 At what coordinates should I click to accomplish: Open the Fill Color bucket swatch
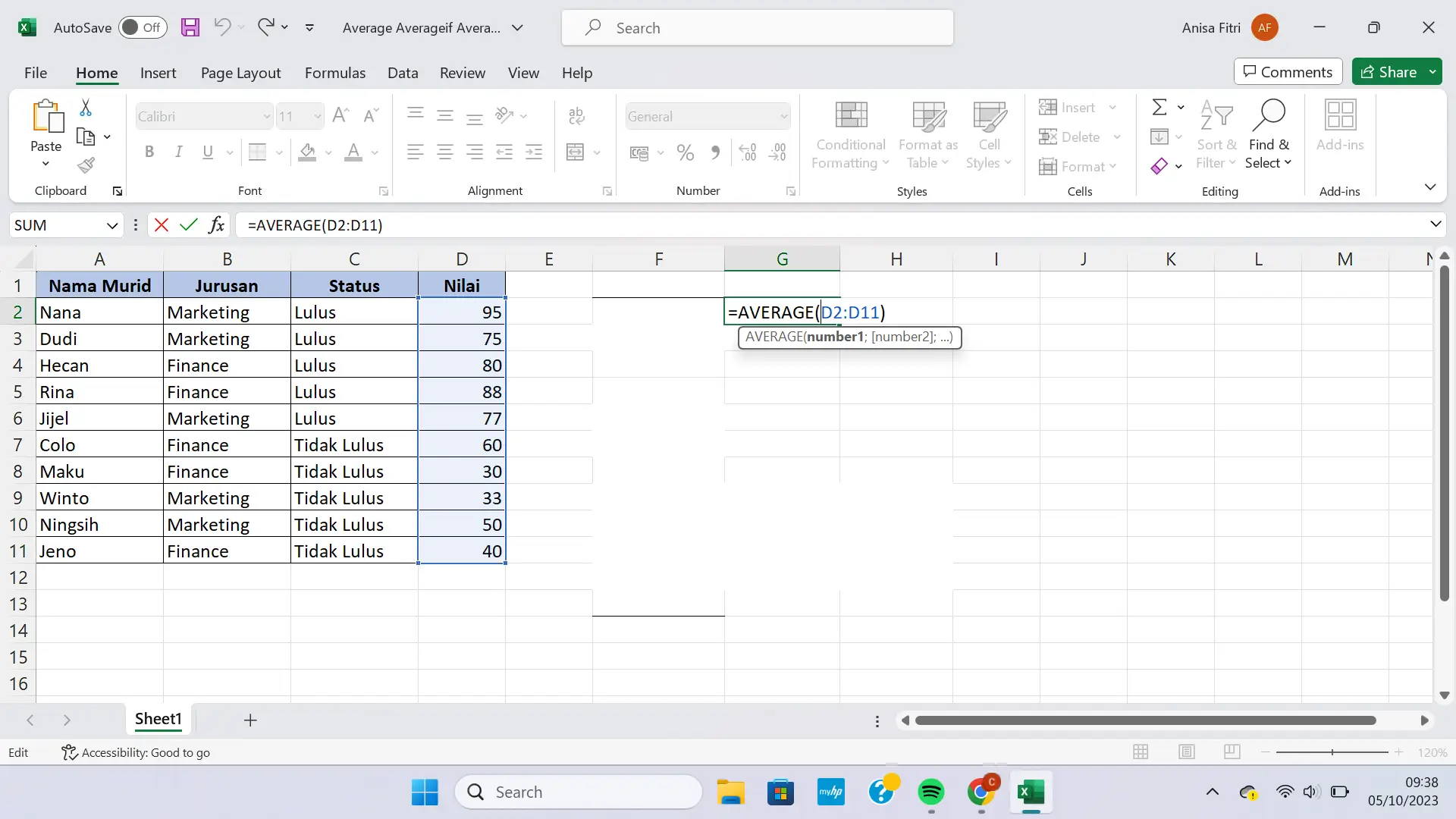tap(307, 152)
